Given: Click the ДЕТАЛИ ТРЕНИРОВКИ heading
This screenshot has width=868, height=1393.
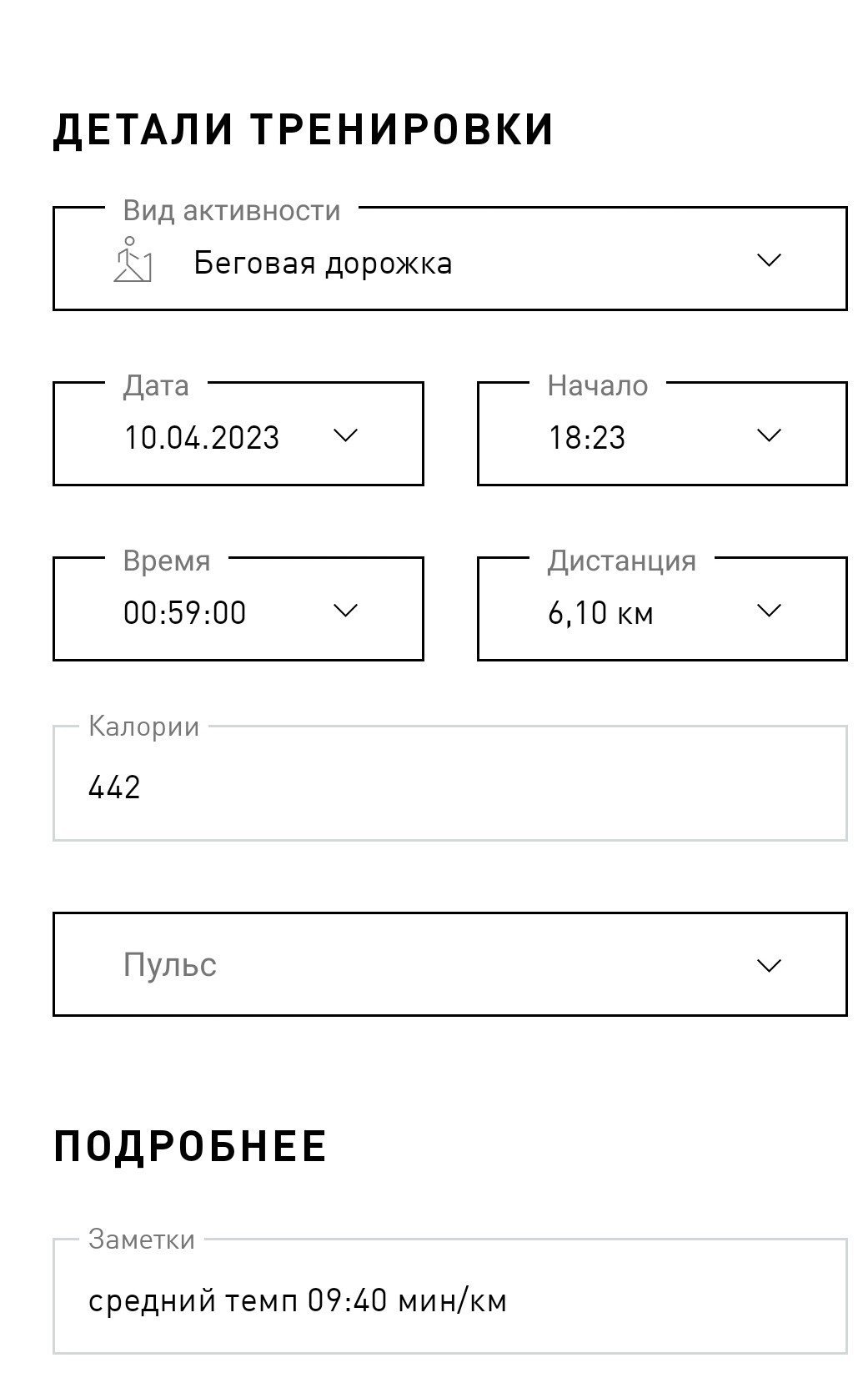Looking at the screenshot, I should pyautogui.click(x=304, y=129).
